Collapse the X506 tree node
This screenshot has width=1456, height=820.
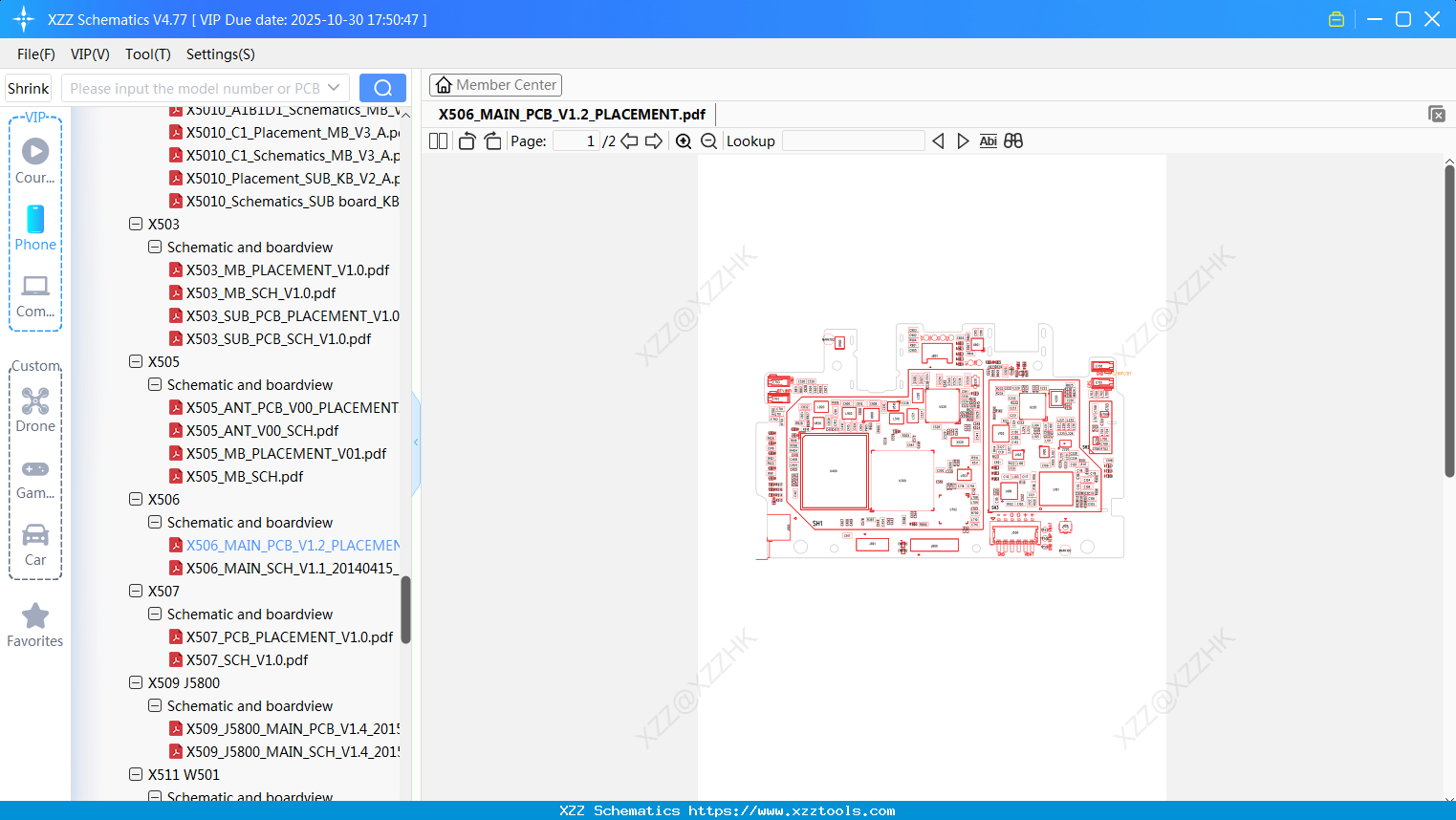pos(136,499)
